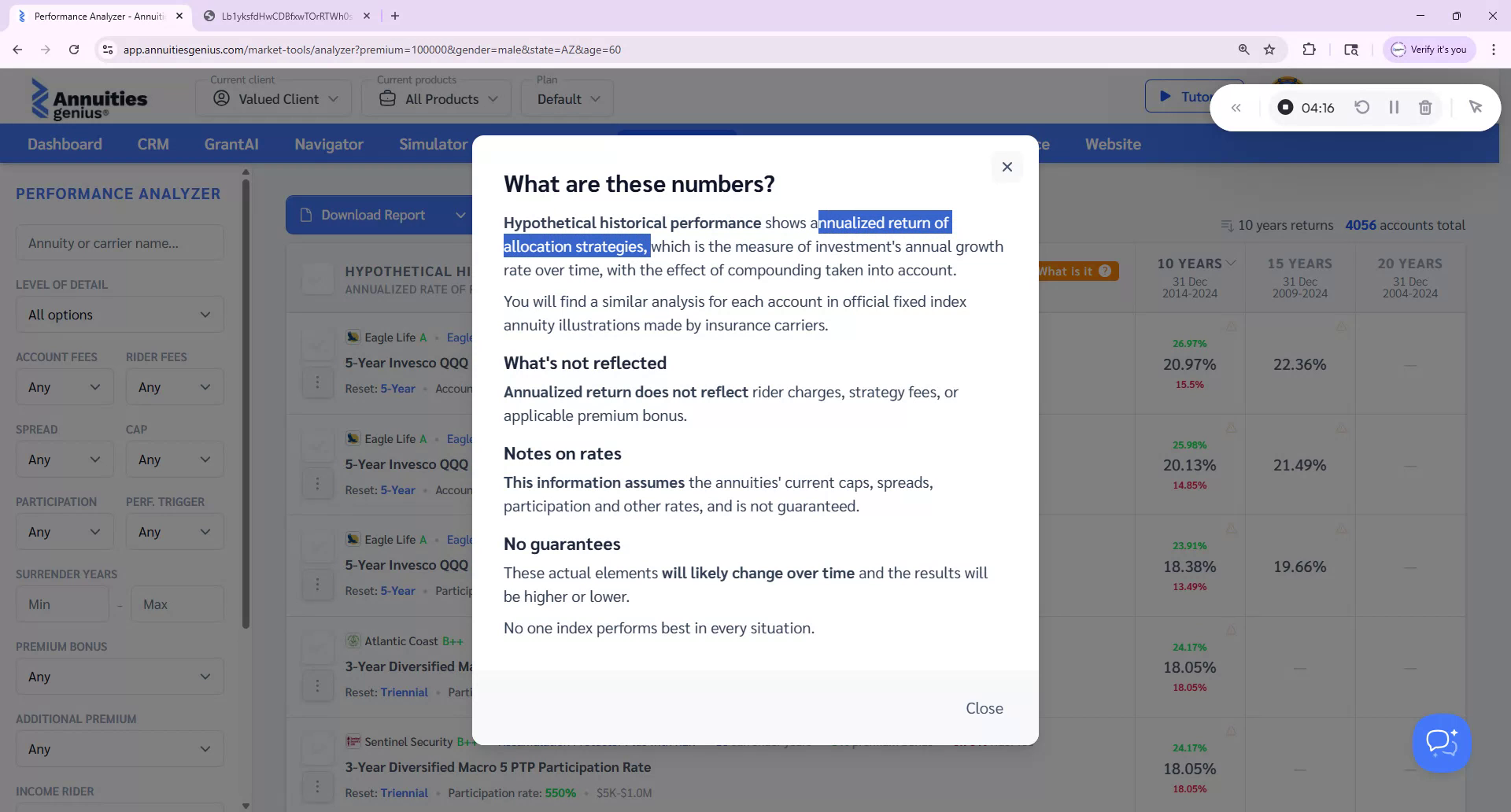Click the Triennial reset link for Atlantic Coast
Screen dimensions: 1511x812
(405, 692)
